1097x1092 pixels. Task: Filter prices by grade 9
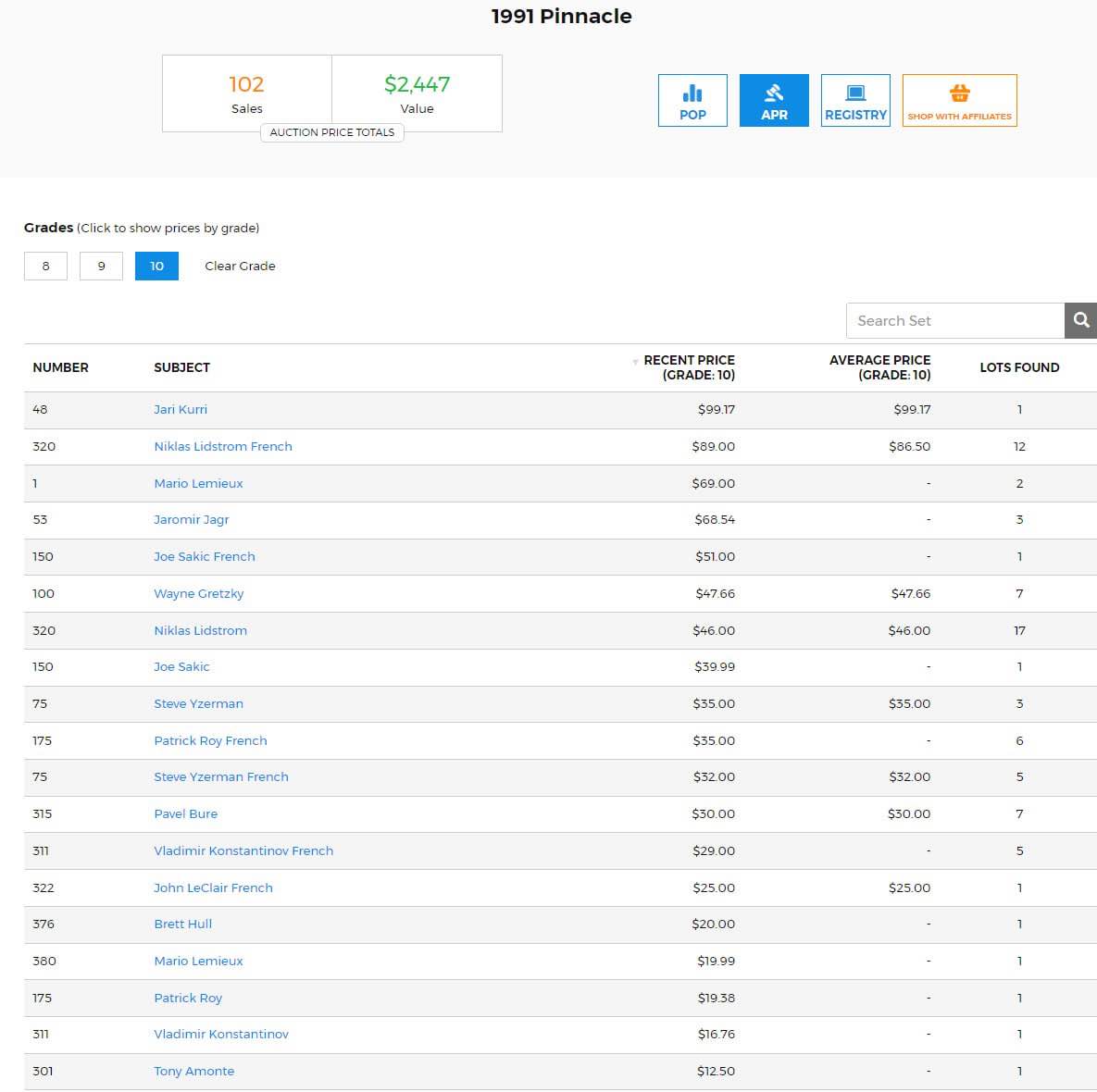click(102, 266)
